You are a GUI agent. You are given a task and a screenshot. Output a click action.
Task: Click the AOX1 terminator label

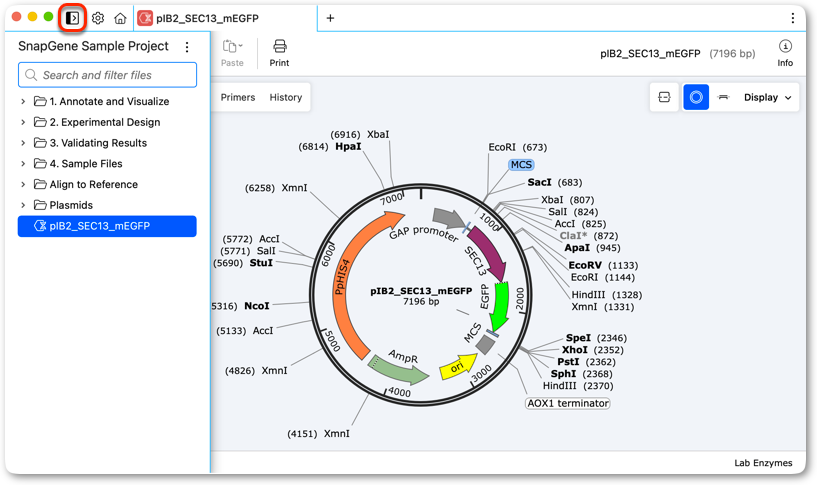[568, 403]
